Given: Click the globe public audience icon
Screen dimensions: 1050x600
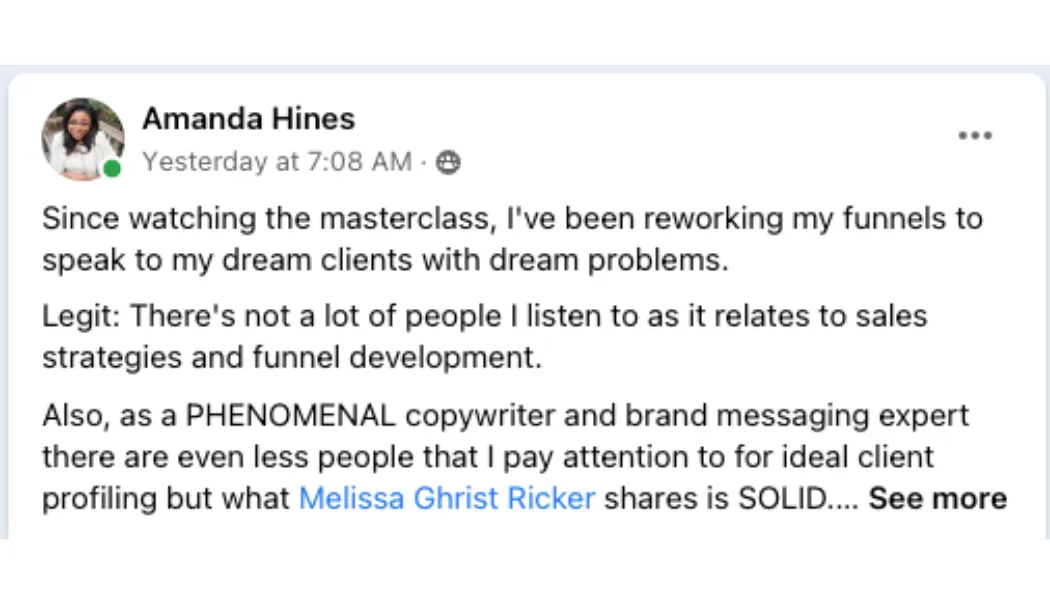Looking at the screenshot, I should pos(448,162).
